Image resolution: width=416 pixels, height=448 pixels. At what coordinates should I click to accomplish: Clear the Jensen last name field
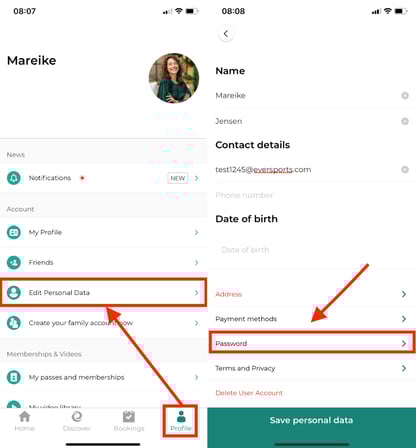(x=405, y=121)
